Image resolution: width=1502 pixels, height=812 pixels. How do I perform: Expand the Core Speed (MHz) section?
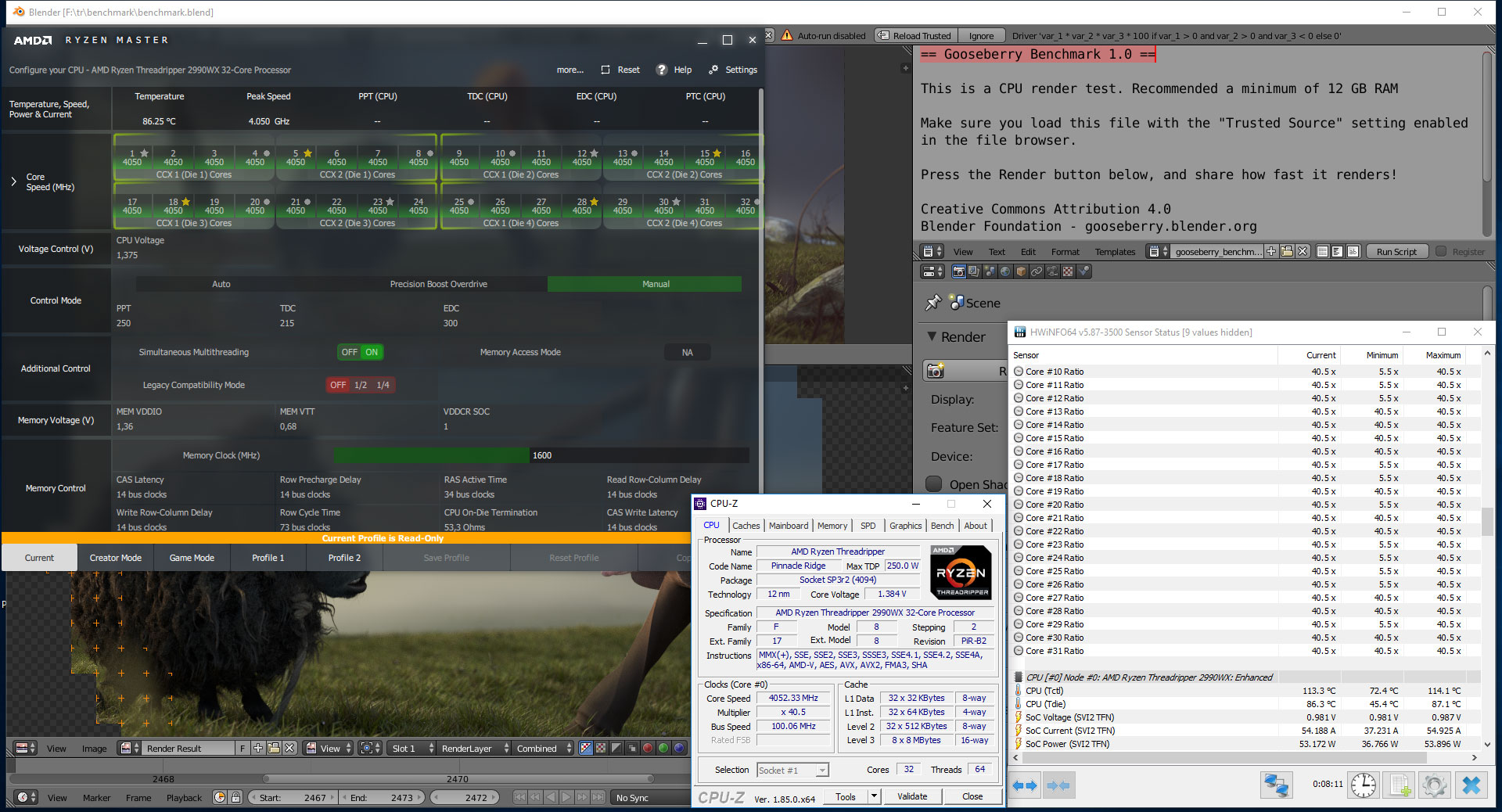pyautogui.click(x=13, y=181)
